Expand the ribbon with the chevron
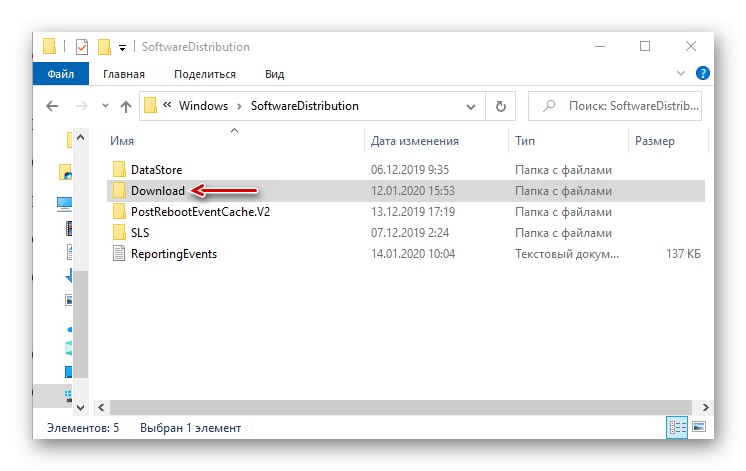Image resolution: width=746 pixels, height=471 pixels. coord(684,74)
